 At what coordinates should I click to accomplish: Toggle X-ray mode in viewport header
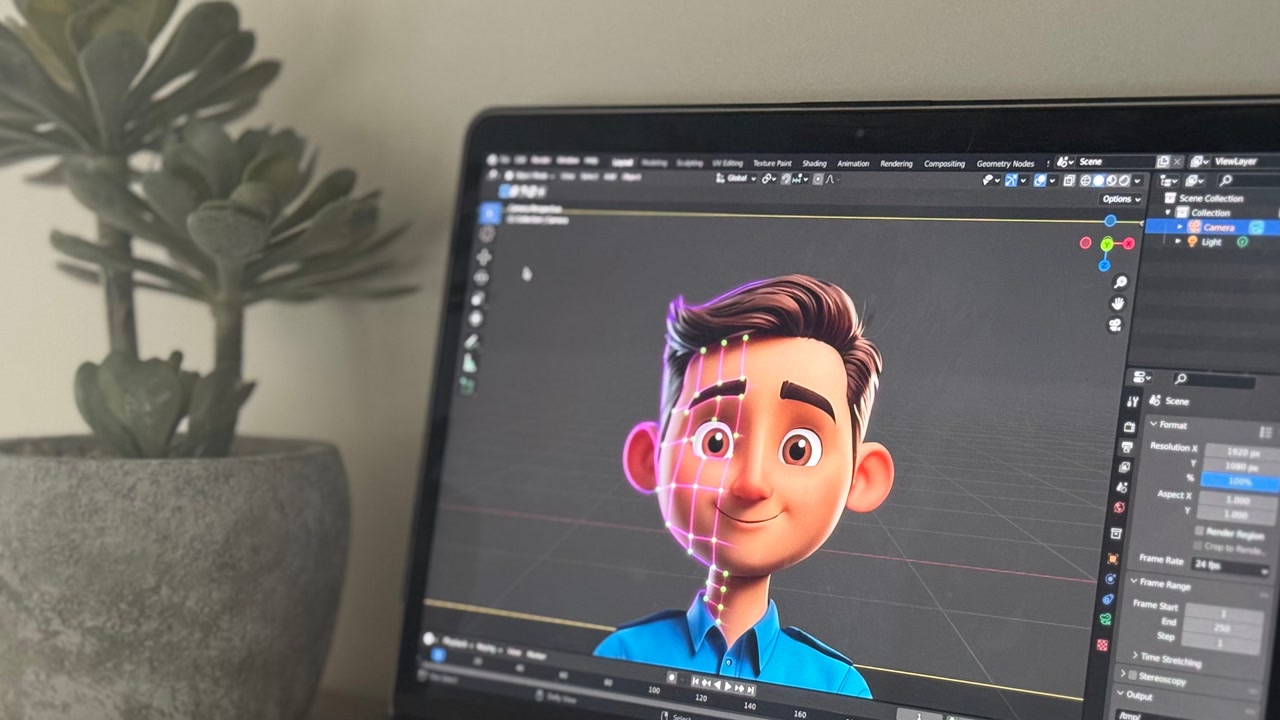[1069, 181]
